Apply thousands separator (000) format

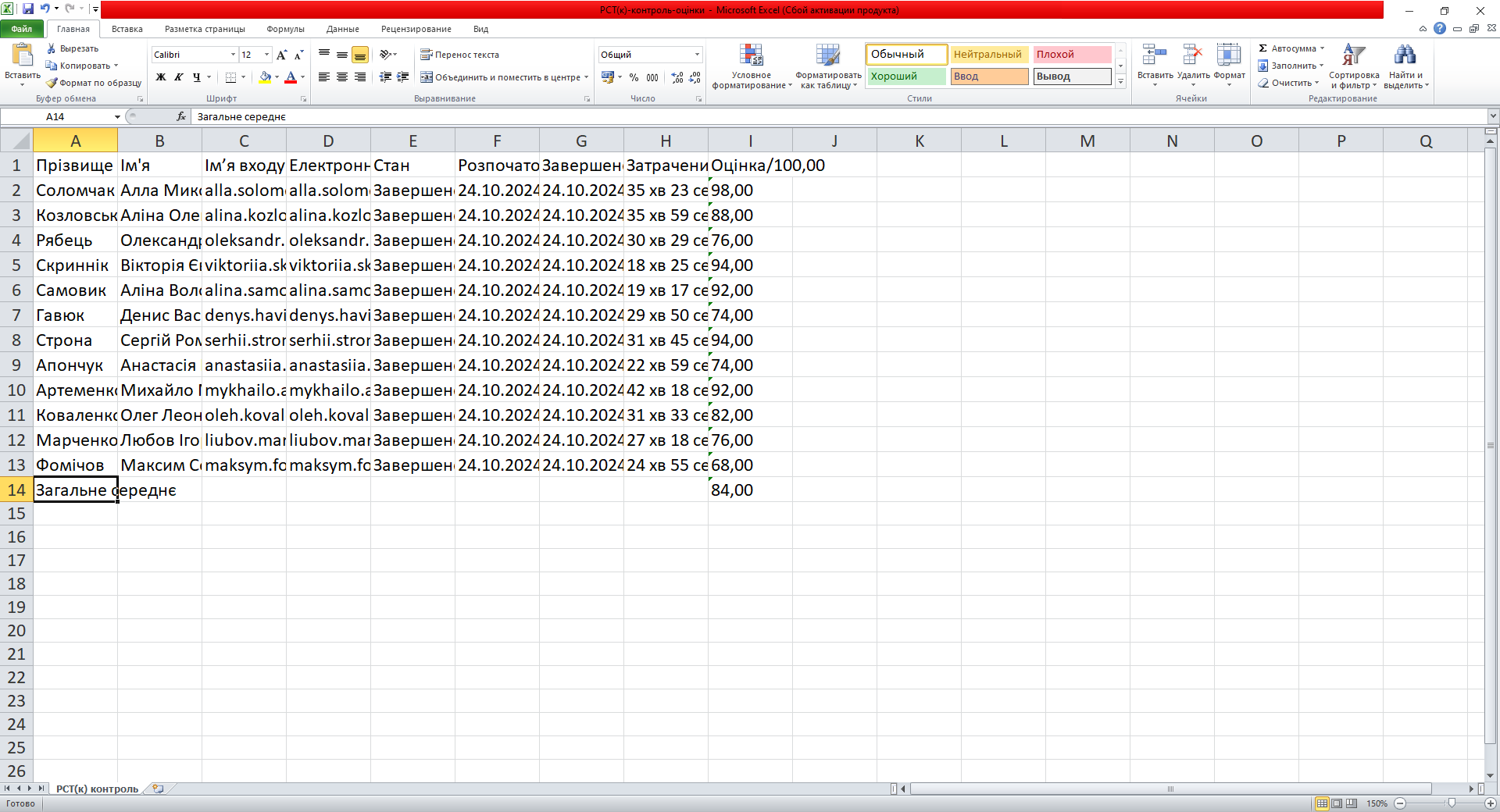tap(652, 77)
